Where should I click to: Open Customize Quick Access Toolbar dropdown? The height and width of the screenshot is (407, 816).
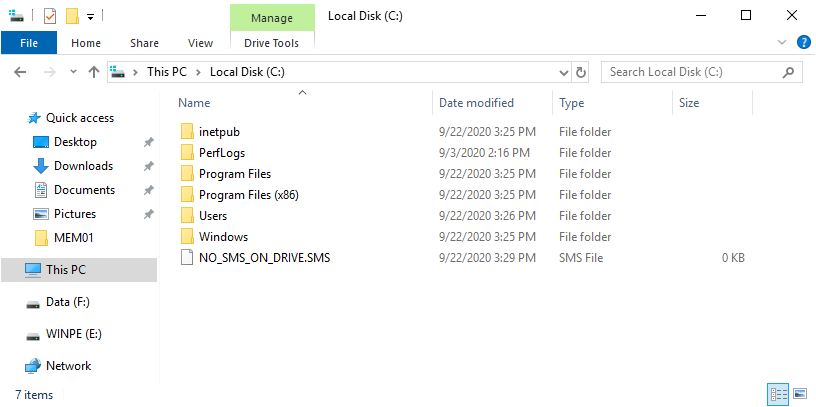tap(90, 17)
